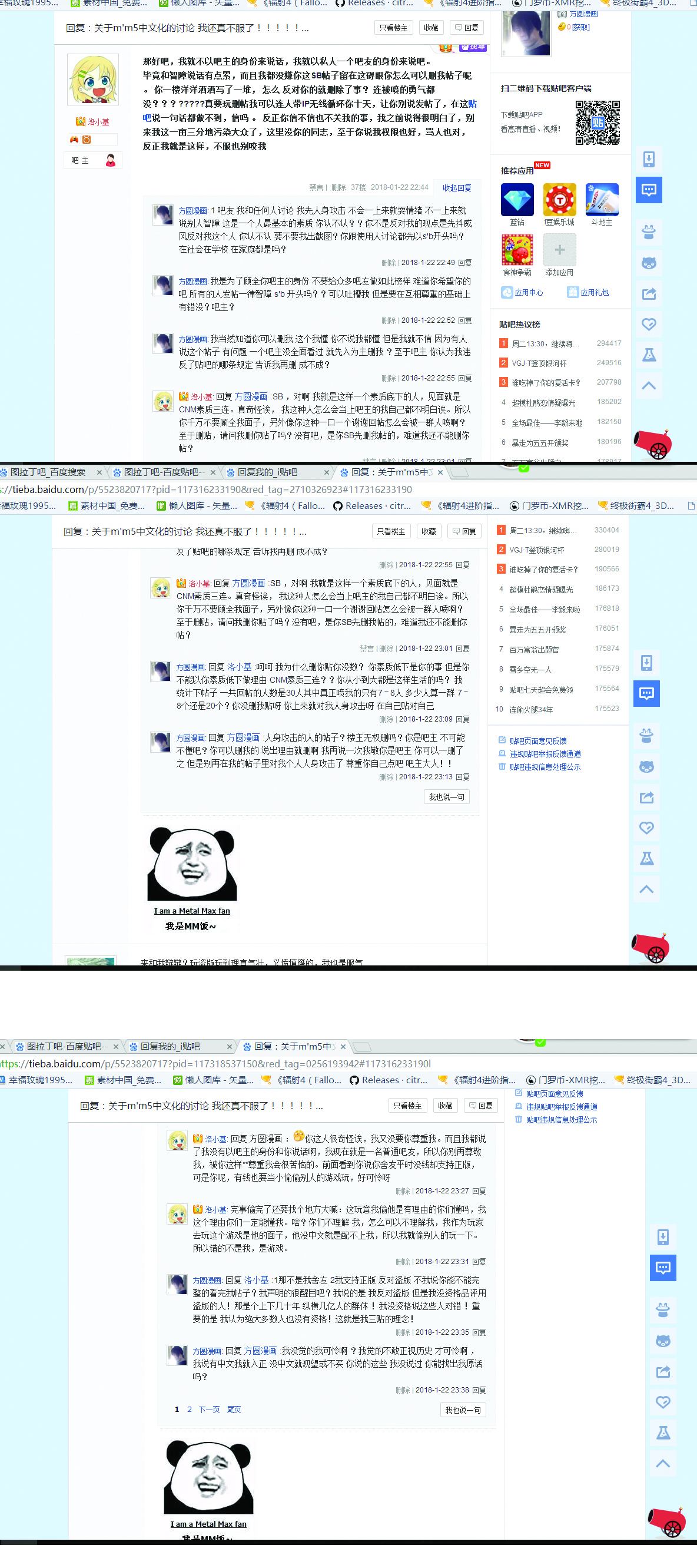Image resolution: width=697 pixels, height=1568 pixels.
Task: Reply to the 23:38 comment
Action: click(479, 1390)
